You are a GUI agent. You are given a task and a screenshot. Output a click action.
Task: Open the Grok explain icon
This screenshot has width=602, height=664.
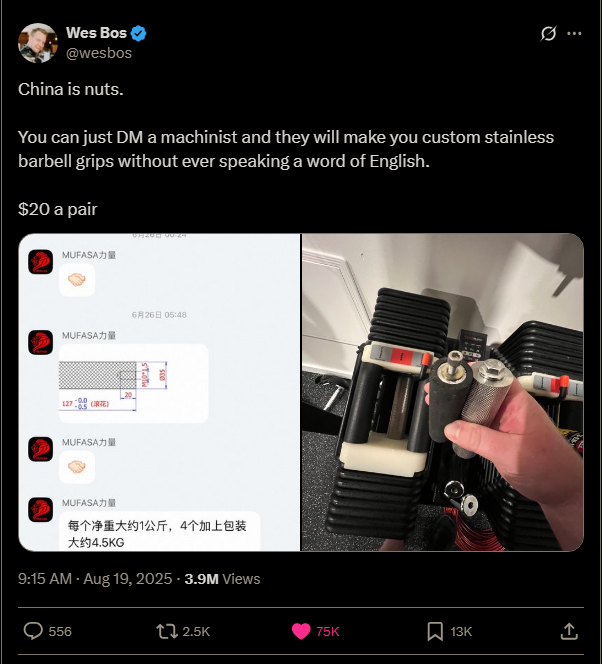click(548, 33)
